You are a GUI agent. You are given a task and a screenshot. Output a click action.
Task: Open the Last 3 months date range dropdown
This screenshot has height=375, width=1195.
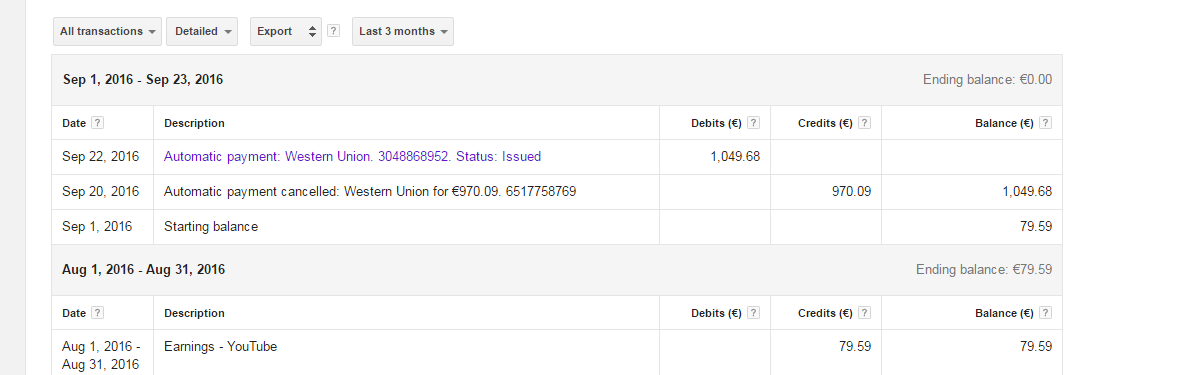tap(402, 31)
